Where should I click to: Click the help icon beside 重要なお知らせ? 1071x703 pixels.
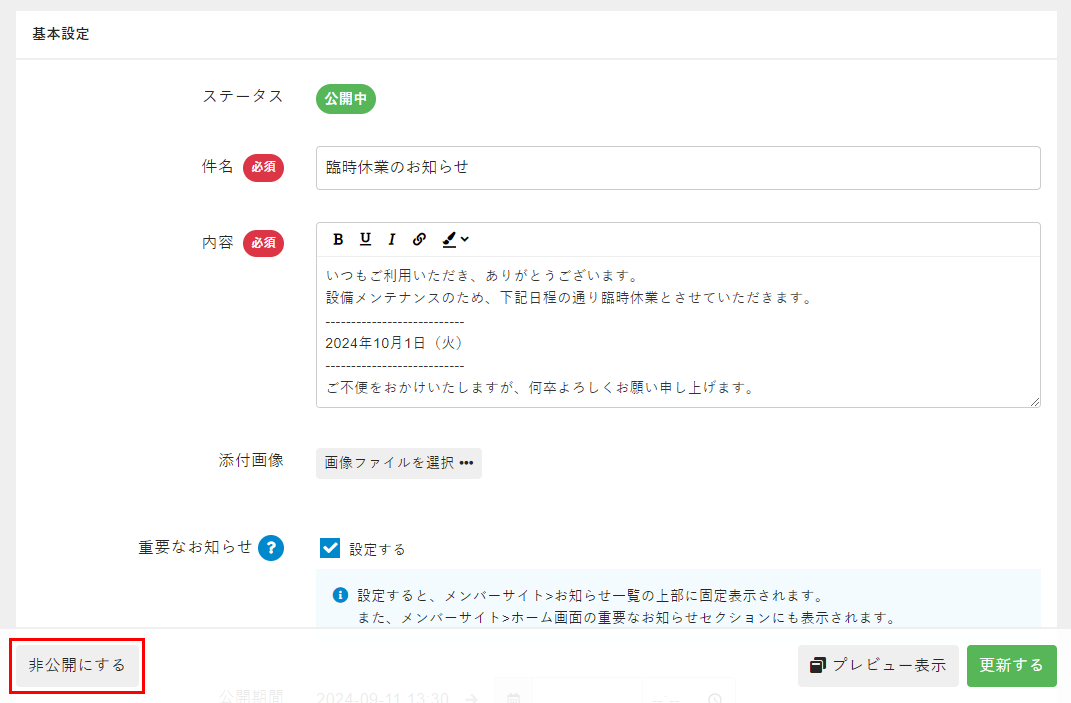tap(271, 548)
